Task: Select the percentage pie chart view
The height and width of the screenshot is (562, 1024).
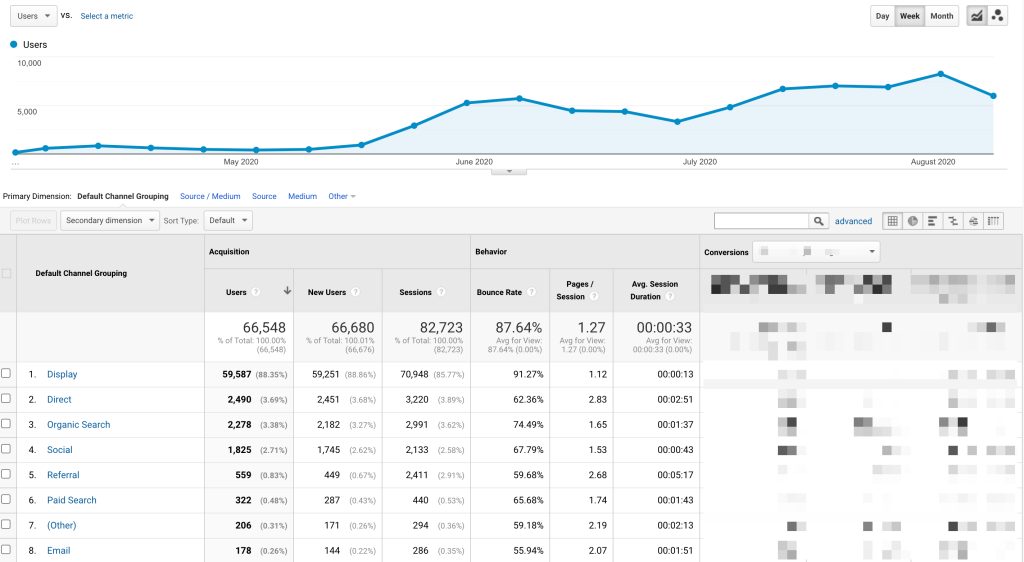Action: (x=912, y=221)
